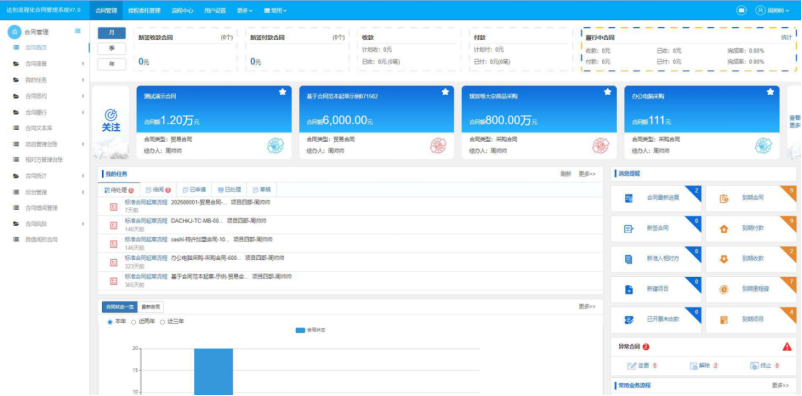Click the 到期付款 up-arrow icon
The height and width of the screenshot is (396, 802).
(724, 229)
